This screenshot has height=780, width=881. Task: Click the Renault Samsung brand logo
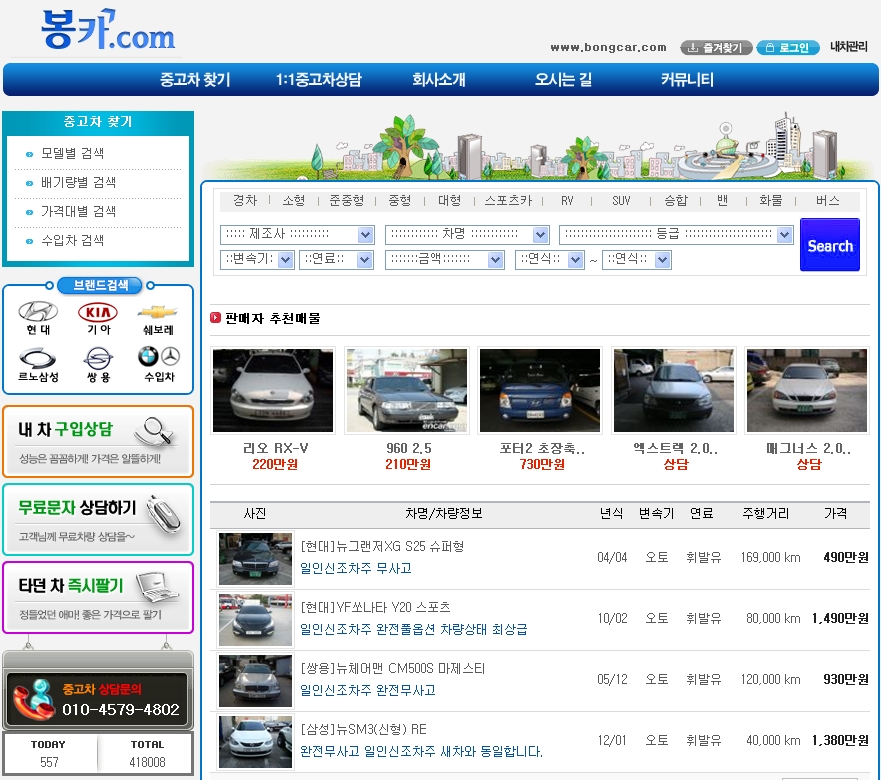[38, 359]
